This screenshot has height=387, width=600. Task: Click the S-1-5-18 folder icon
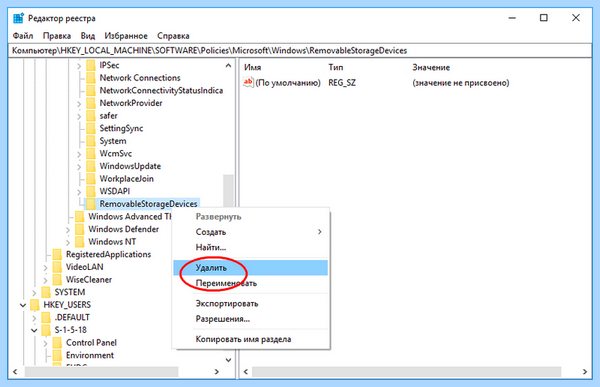click(x=46, y=330)
